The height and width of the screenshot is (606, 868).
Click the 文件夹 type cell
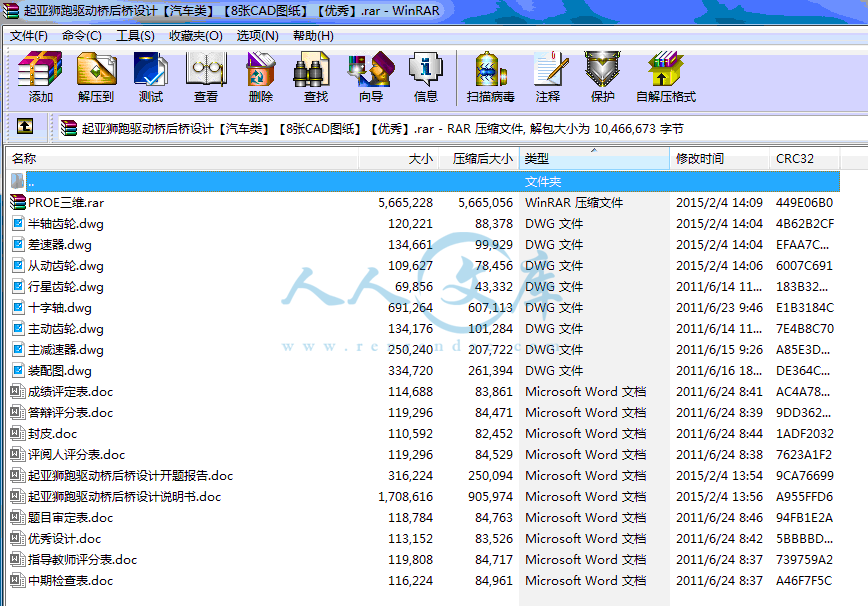point(543,182)
